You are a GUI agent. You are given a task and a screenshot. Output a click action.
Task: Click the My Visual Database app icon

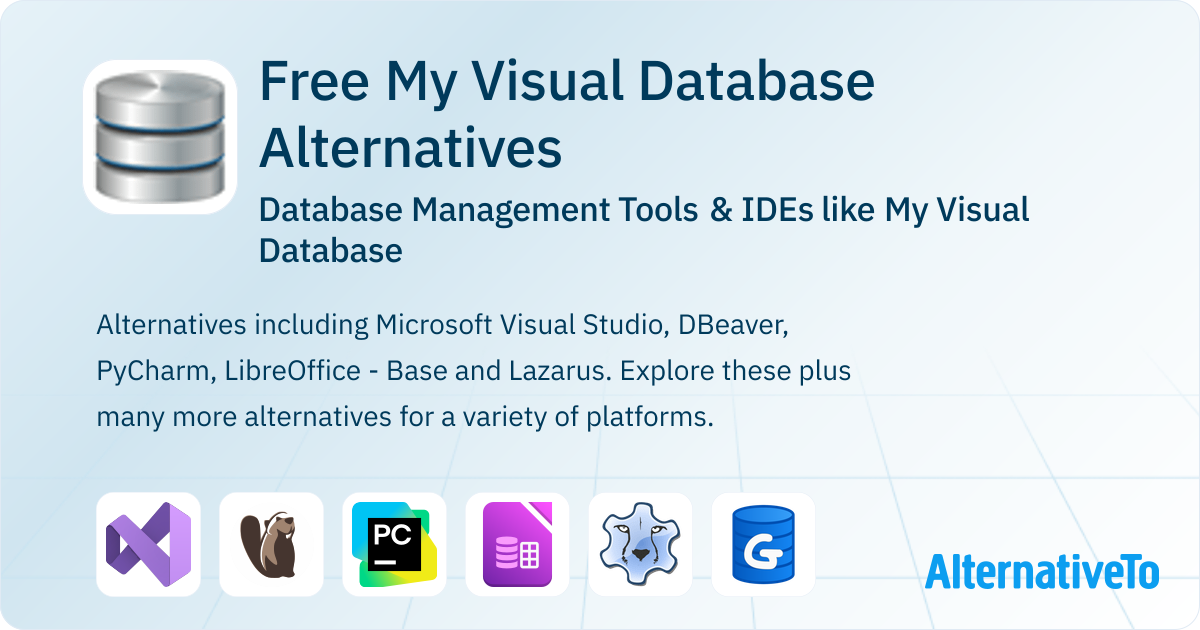[160, 137]
